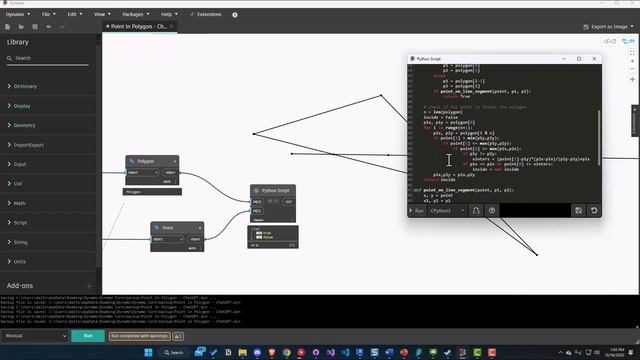
Task: Click the Save icon in toolbar
Action: [x=35, y=27]
